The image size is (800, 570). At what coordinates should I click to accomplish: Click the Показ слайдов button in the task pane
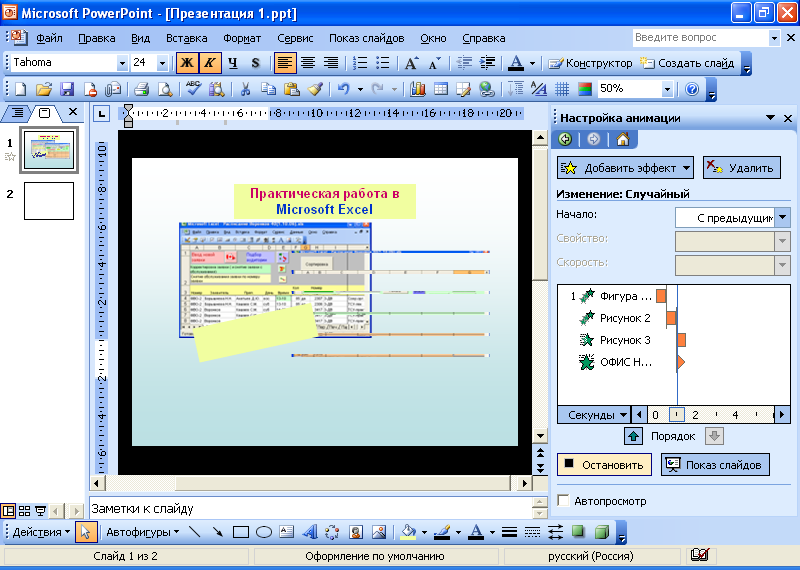(715, 465)
